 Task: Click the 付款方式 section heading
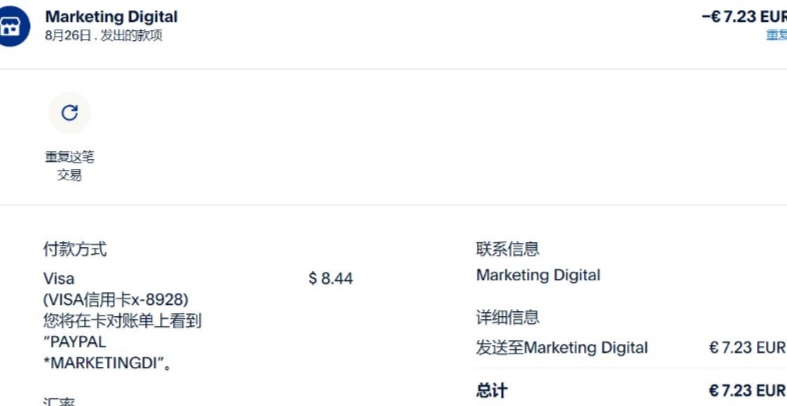(75, 249)
